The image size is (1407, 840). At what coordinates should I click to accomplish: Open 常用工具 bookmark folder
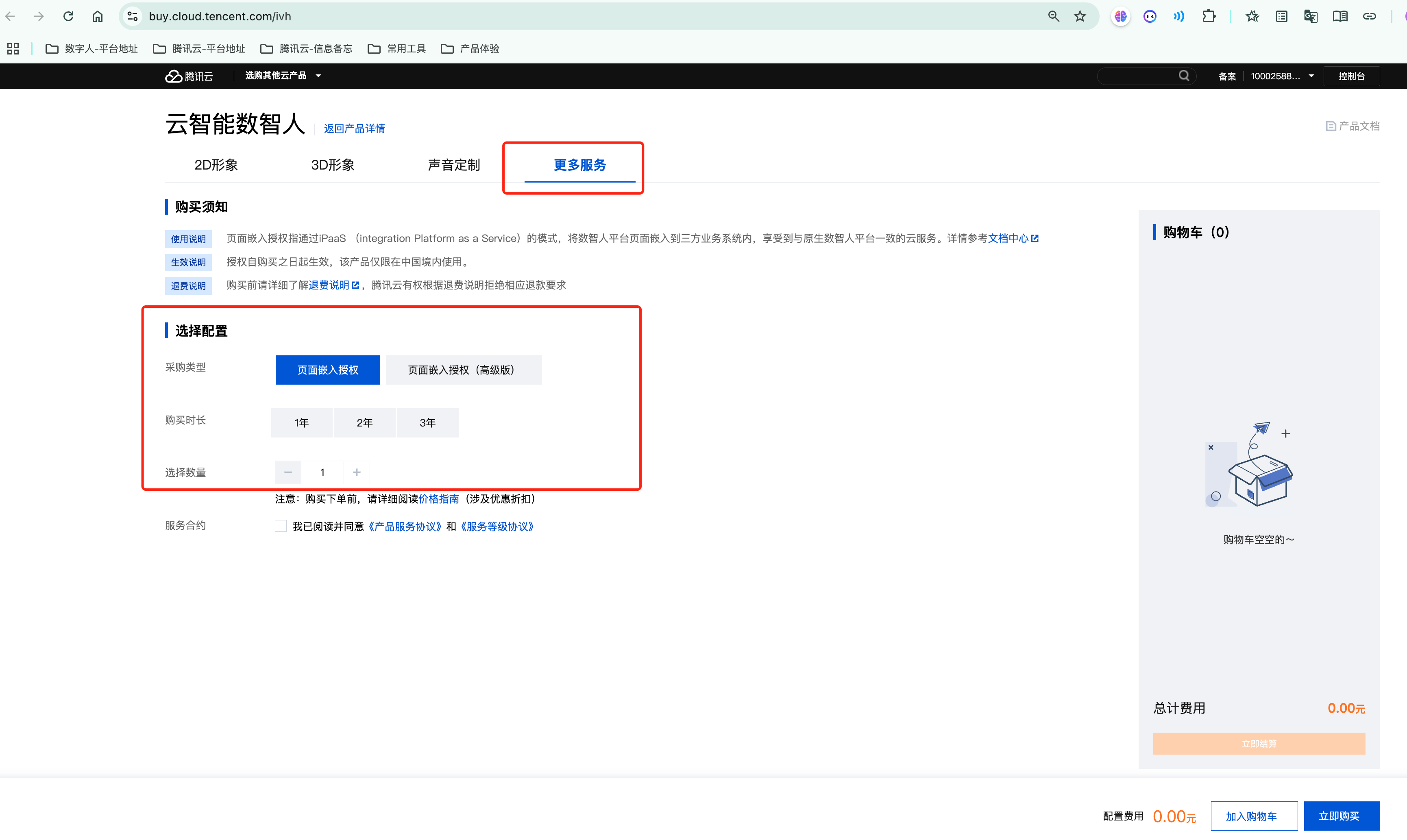(x=397, y=49)
